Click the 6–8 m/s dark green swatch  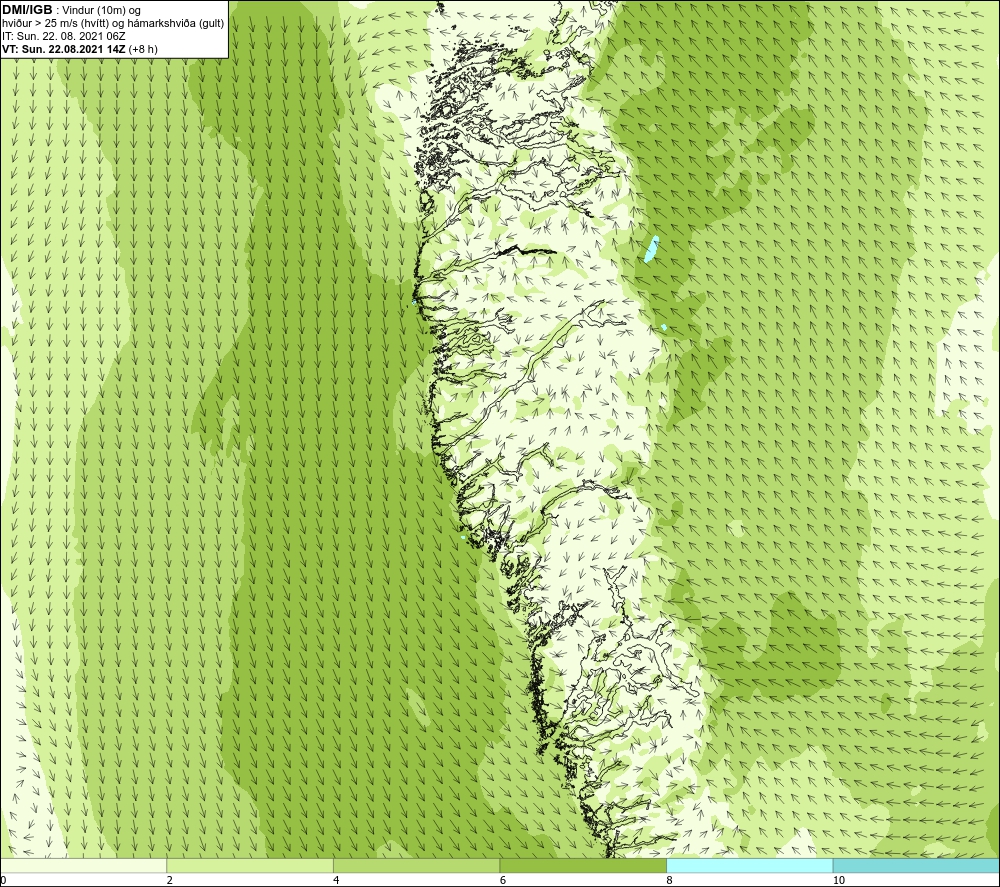point(583,865)
